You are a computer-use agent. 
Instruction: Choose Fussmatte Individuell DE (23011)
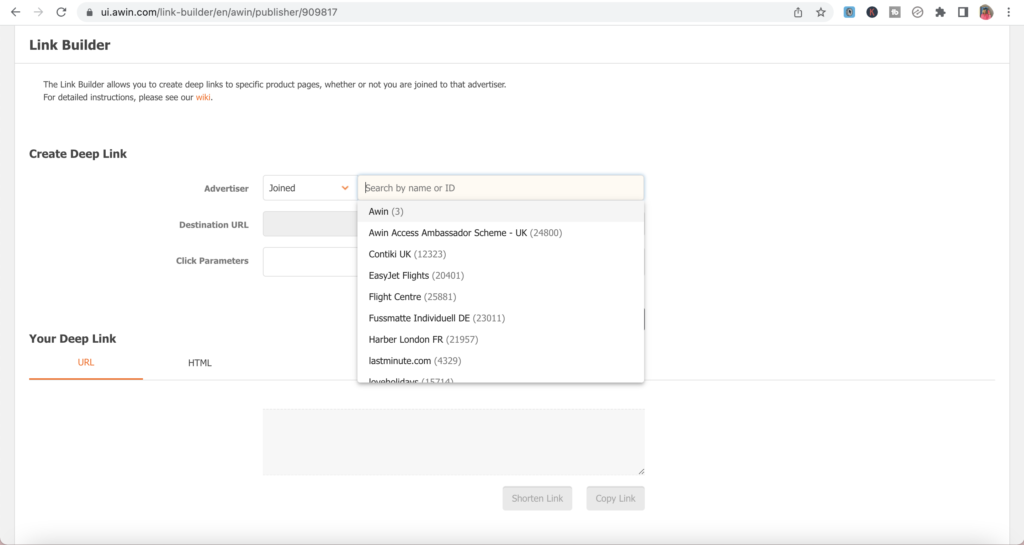click(x=501, y=318)
